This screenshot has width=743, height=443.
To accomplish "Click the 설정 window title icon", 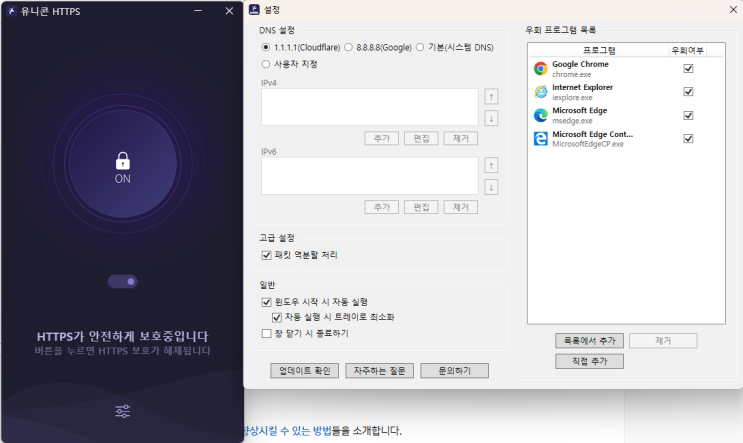I will tap(254, 9).
